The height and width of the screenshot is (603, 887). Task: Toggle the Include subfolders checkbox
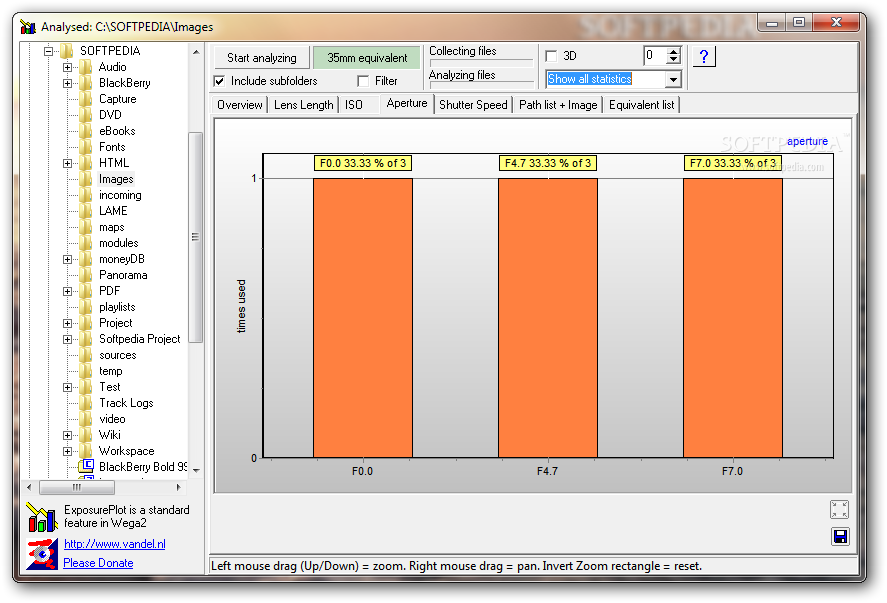click(219, 81)
